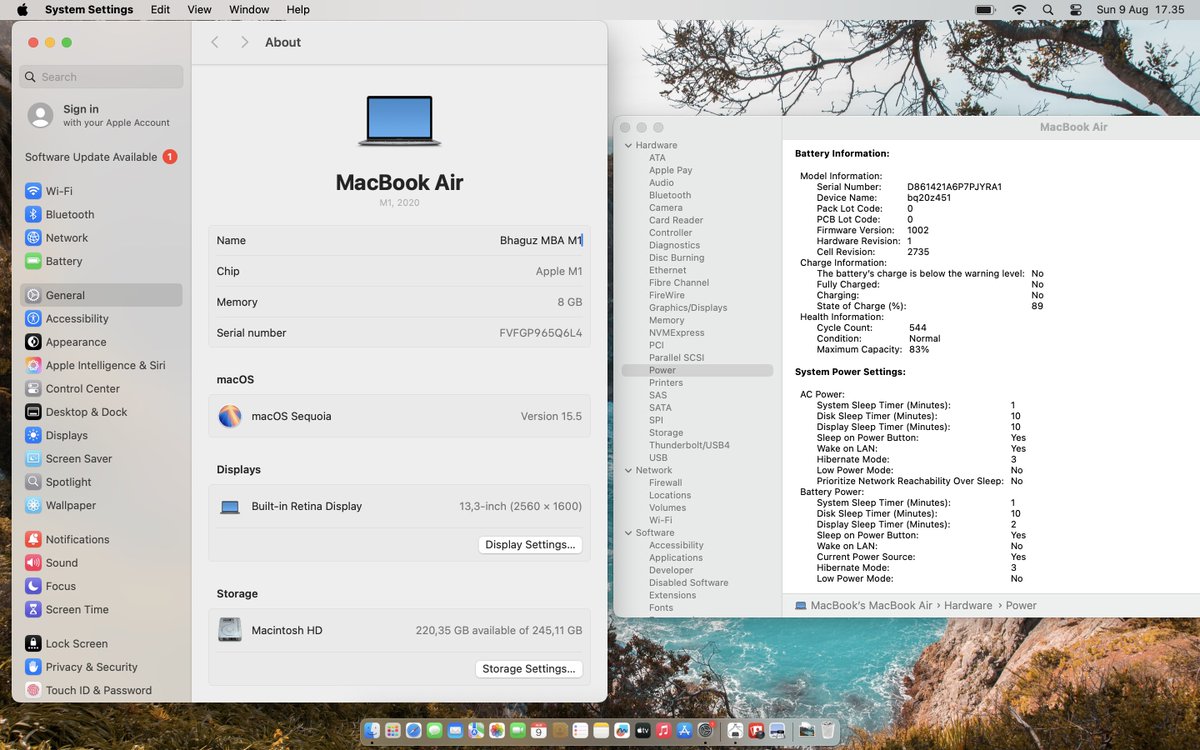
Task: Click the Wi-Fi status menu bar icon
Action: click(1019, 10)
